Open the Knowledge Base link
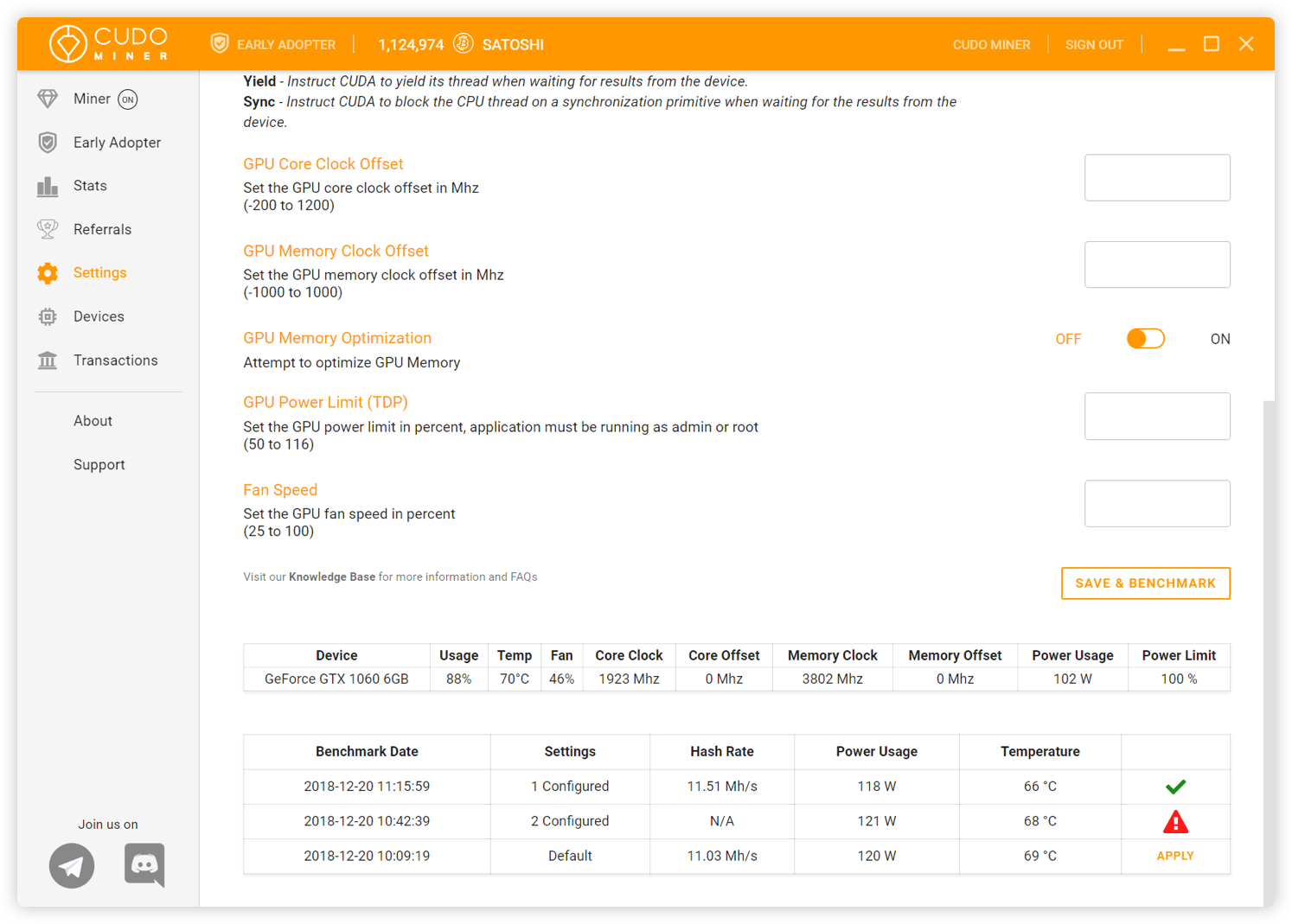The width and height of the screenshot is (1292, 924). tap(332, 577)
